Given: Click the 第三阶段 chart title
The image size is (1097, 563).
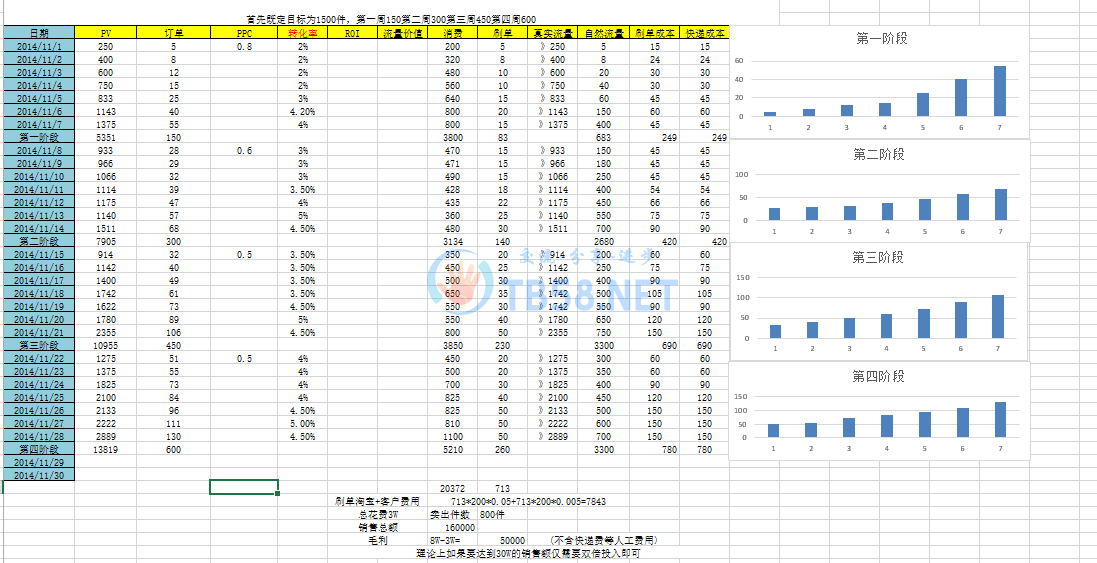Looking at the screenshot, I should [878, 257].
